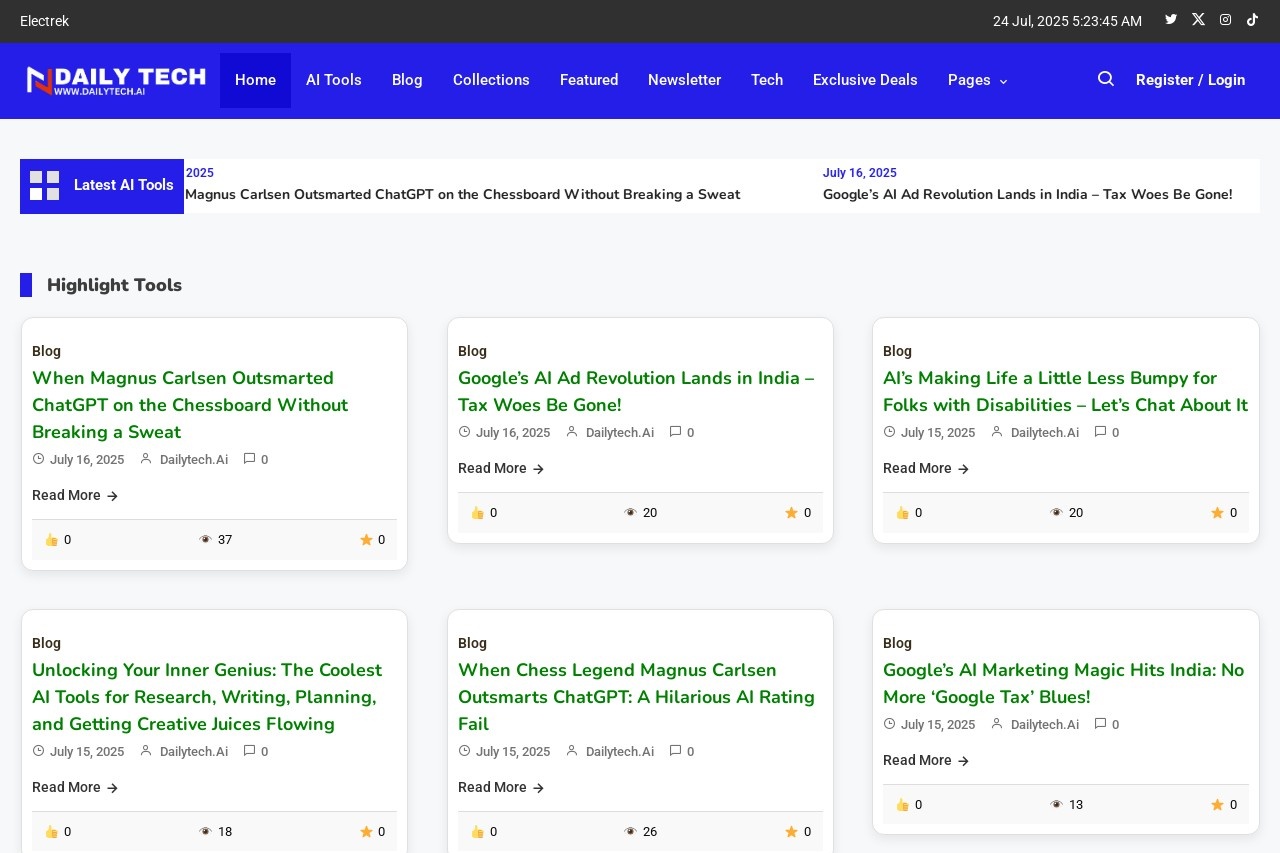
Task: Read More on Magnus Carlsen Outsmarted ChatGPT
Action: pyautogui.click(x=75, y=495)
